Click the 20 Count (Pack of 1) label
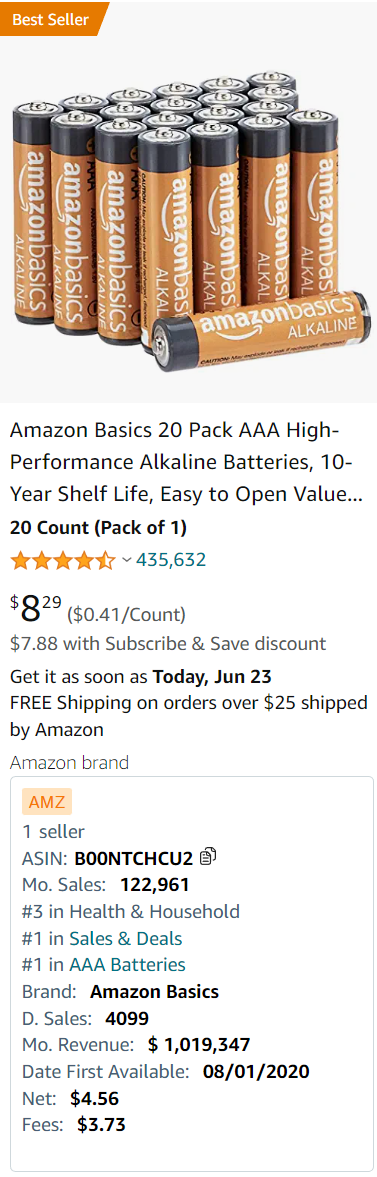 (x=98, y=528)
